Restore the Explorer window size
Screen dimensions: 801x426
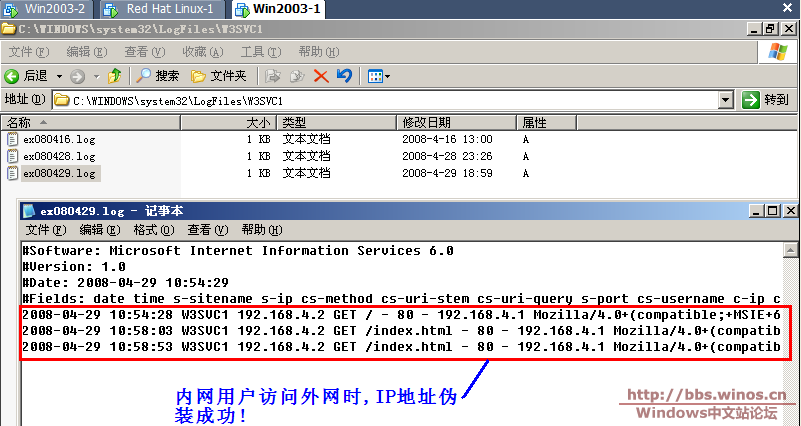[x=771, y=29]
